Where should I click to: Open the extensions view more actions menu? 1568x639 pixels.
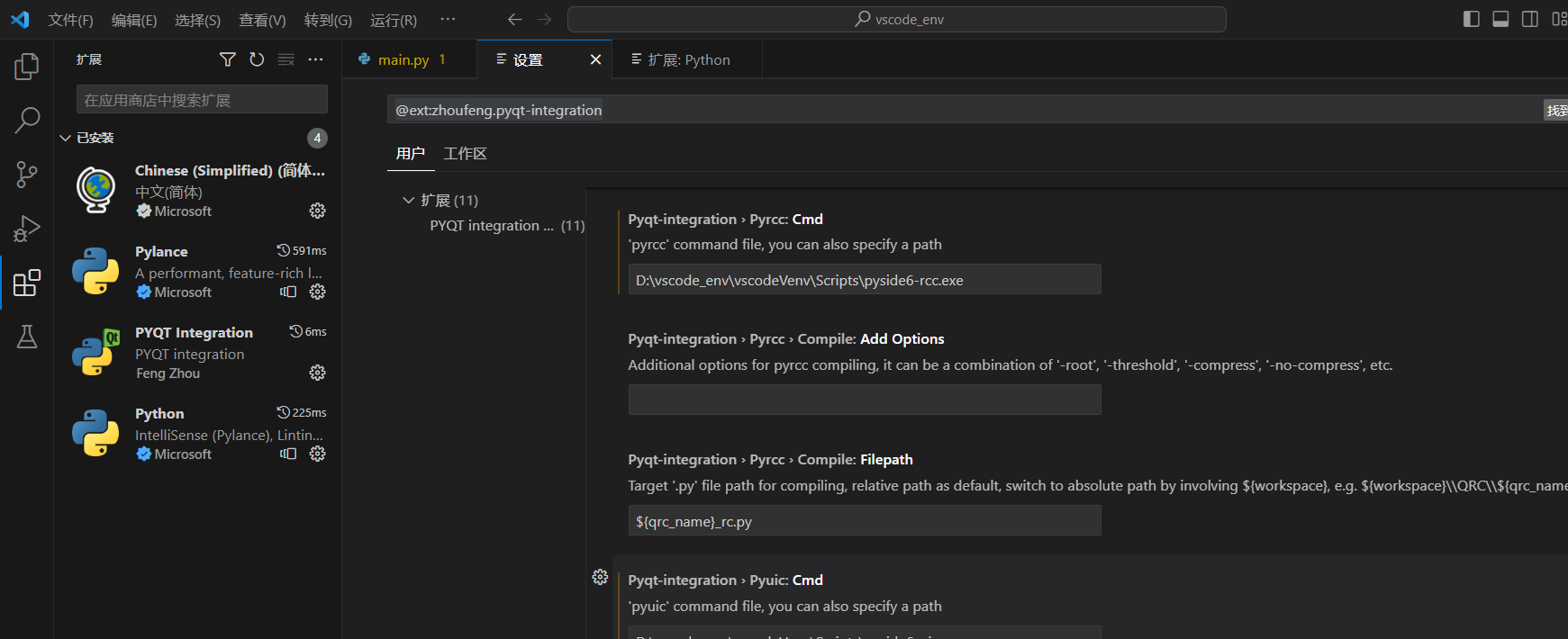[315, 59]
